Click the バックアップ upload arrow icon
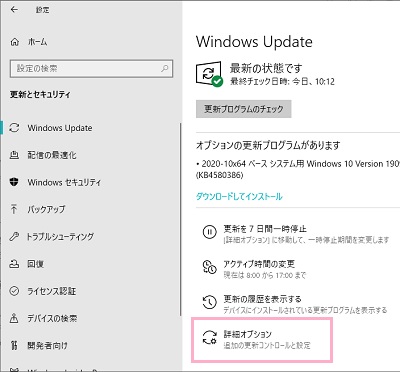Screen dimensions: 400x372 (14, 209)
